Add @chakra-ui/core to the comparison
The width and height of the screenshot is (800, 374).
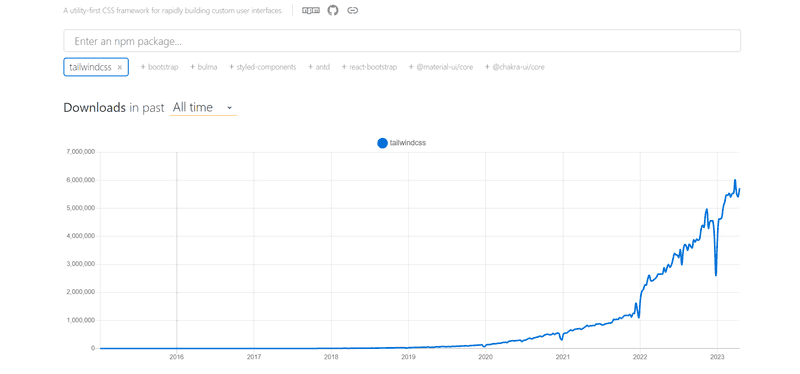tap(514, 67)
